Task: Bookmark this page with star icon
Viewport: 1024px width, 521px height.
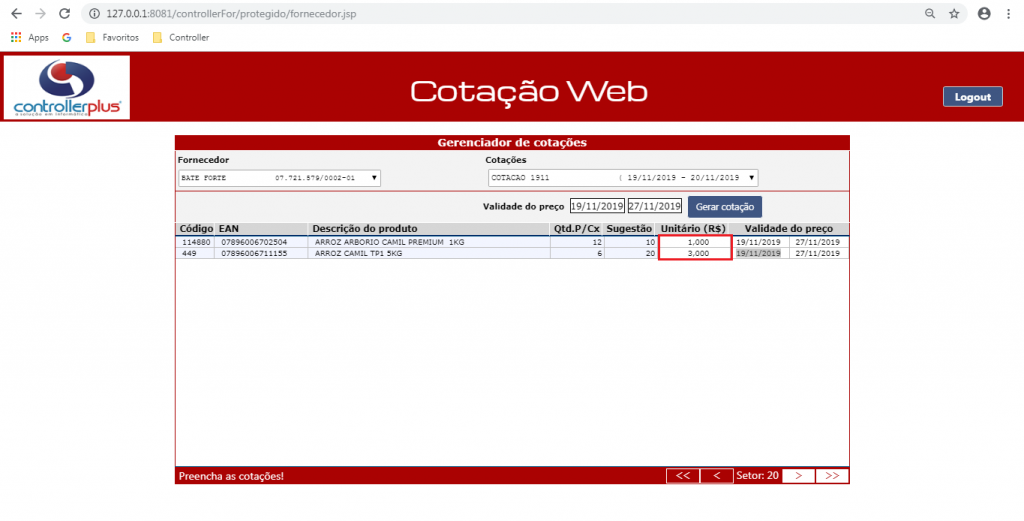Action: tap(954, 14)
